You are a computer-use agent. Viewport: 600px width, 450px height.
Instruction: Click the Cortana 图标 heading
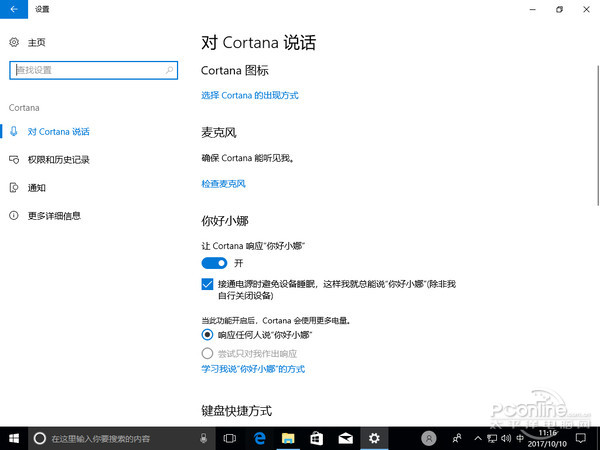(x=235, y=70)
